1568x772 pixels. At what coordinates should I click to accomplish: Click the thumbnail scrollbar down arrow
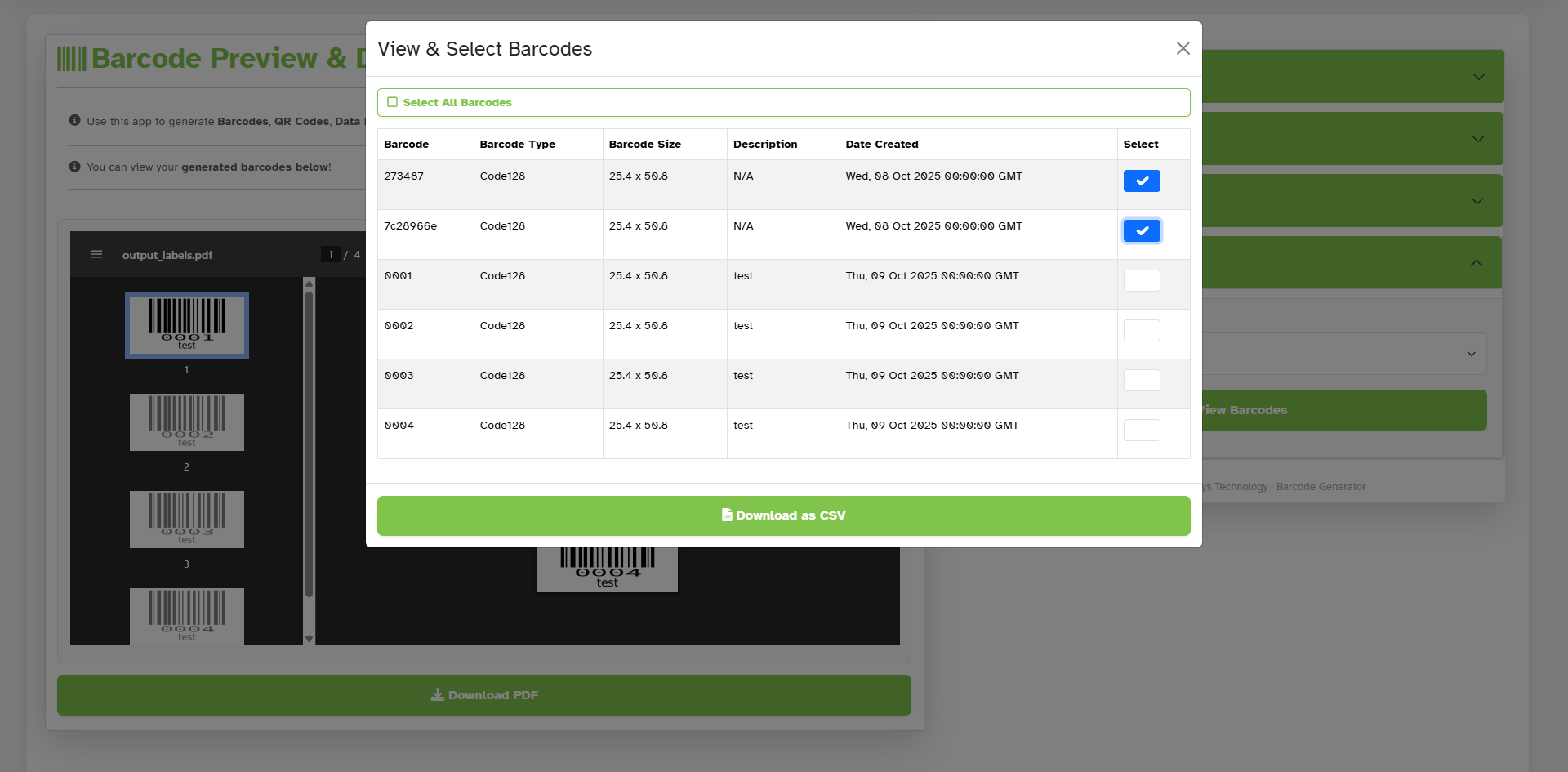pos(309,638)
